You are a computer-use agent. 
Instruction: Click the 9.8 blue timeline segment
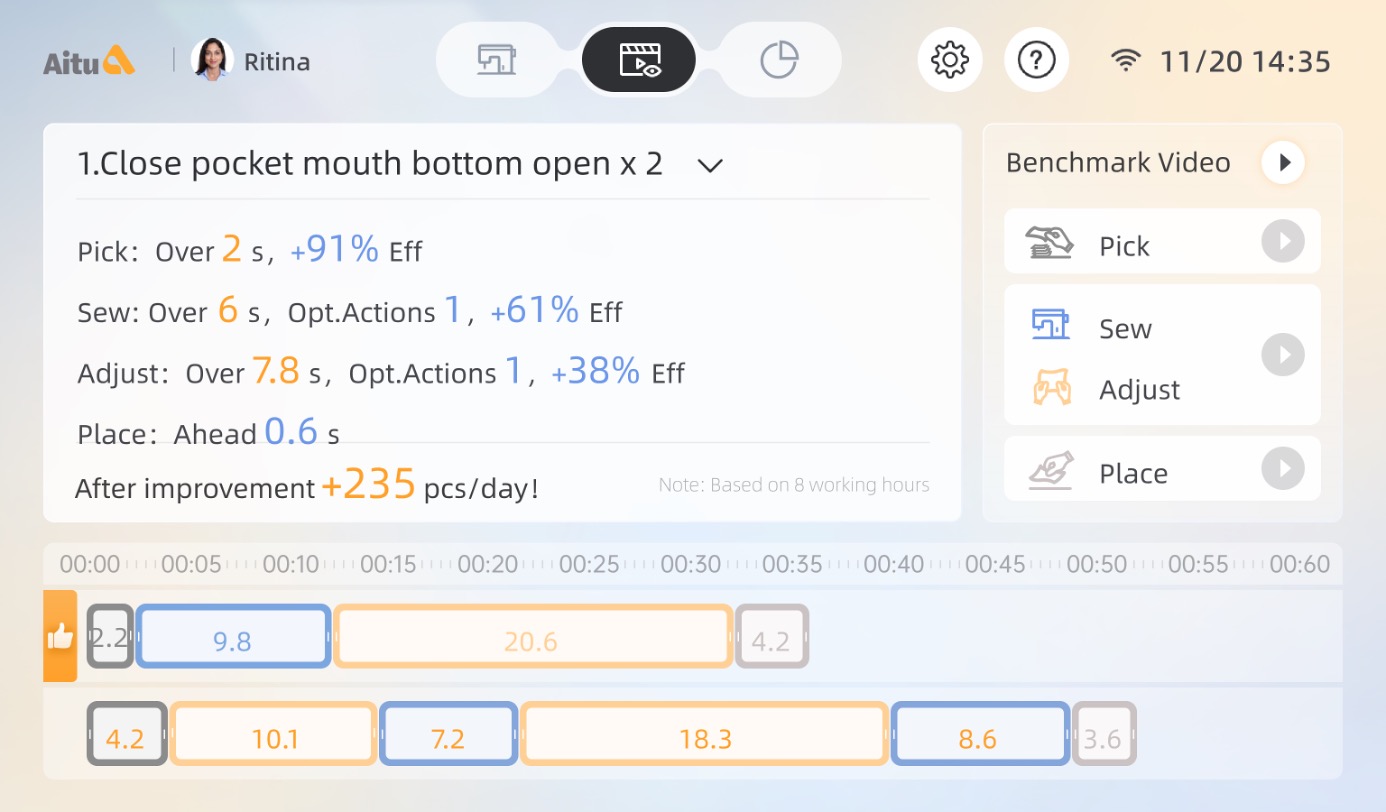(x=232, y=637)
